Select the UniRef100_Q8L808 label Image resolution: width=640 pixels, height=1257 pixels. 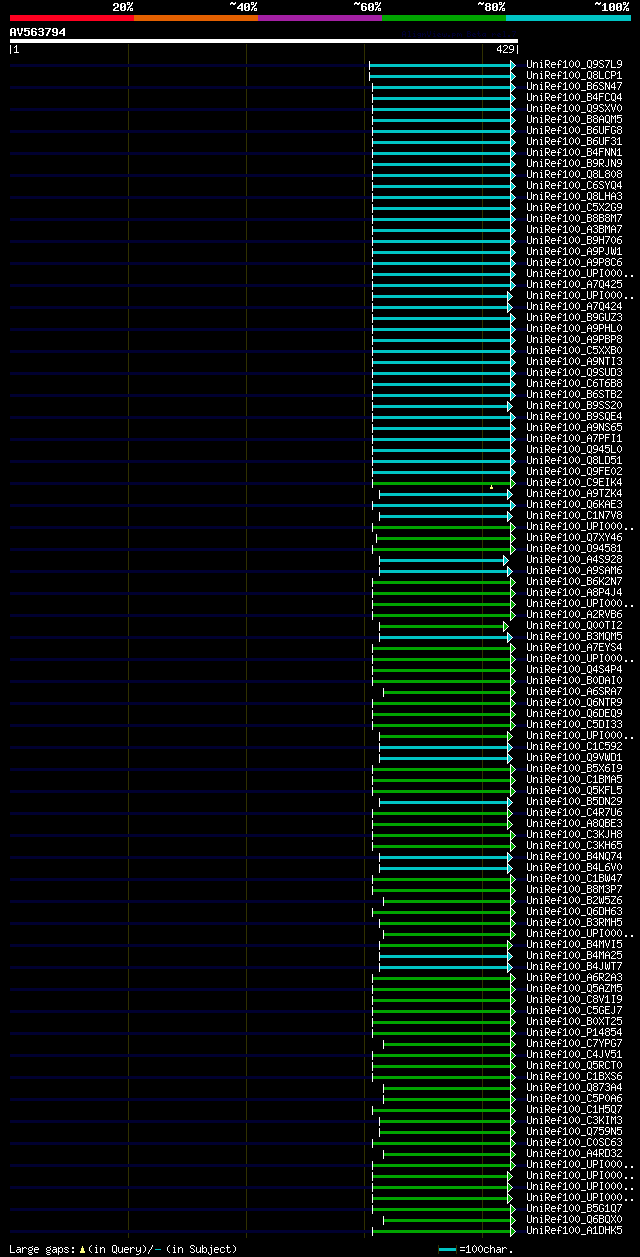point(574,174)
